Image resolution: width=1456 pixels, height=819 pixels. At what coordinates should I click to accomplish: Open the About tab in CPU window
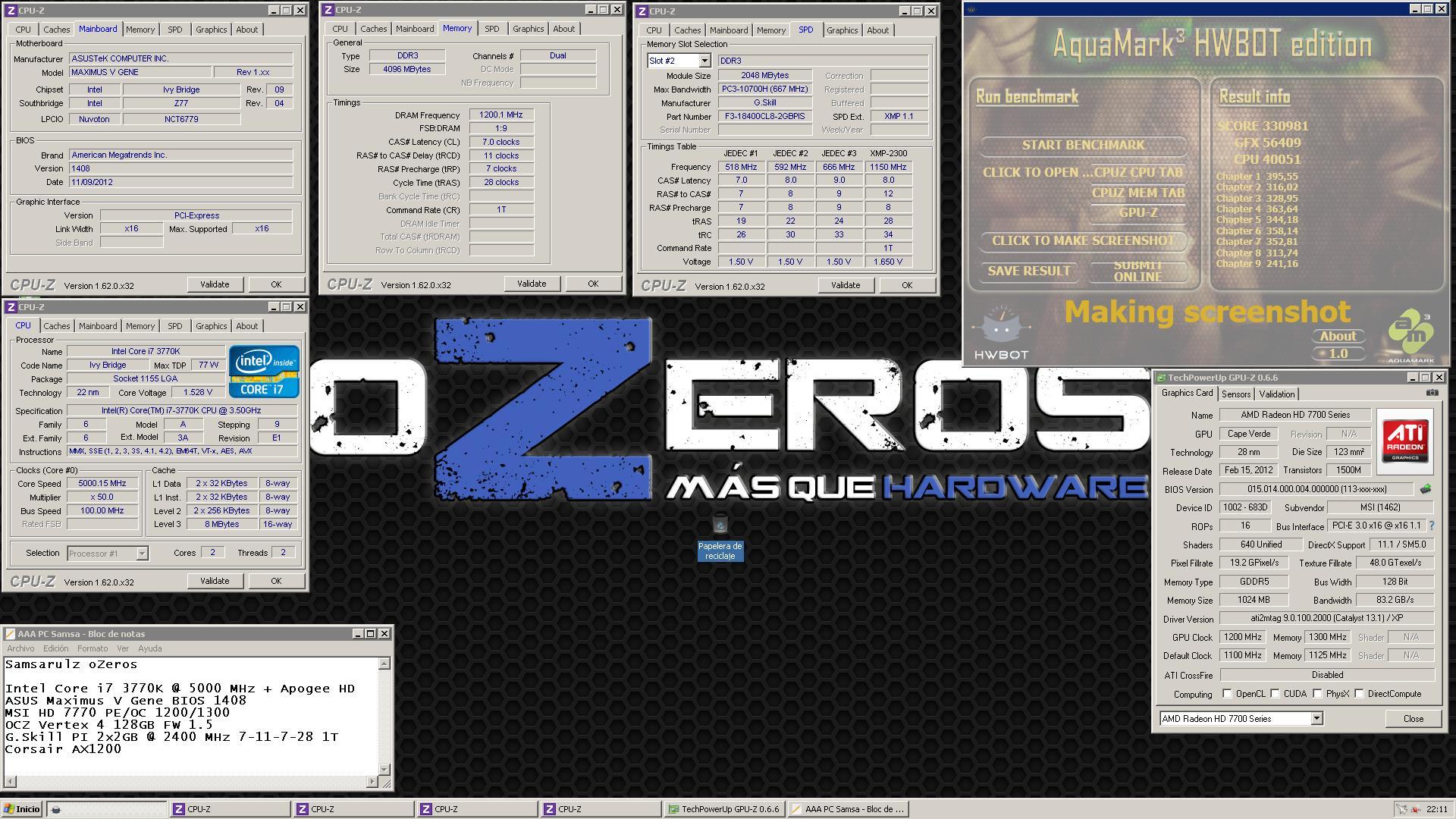click(x=247, y=326)
